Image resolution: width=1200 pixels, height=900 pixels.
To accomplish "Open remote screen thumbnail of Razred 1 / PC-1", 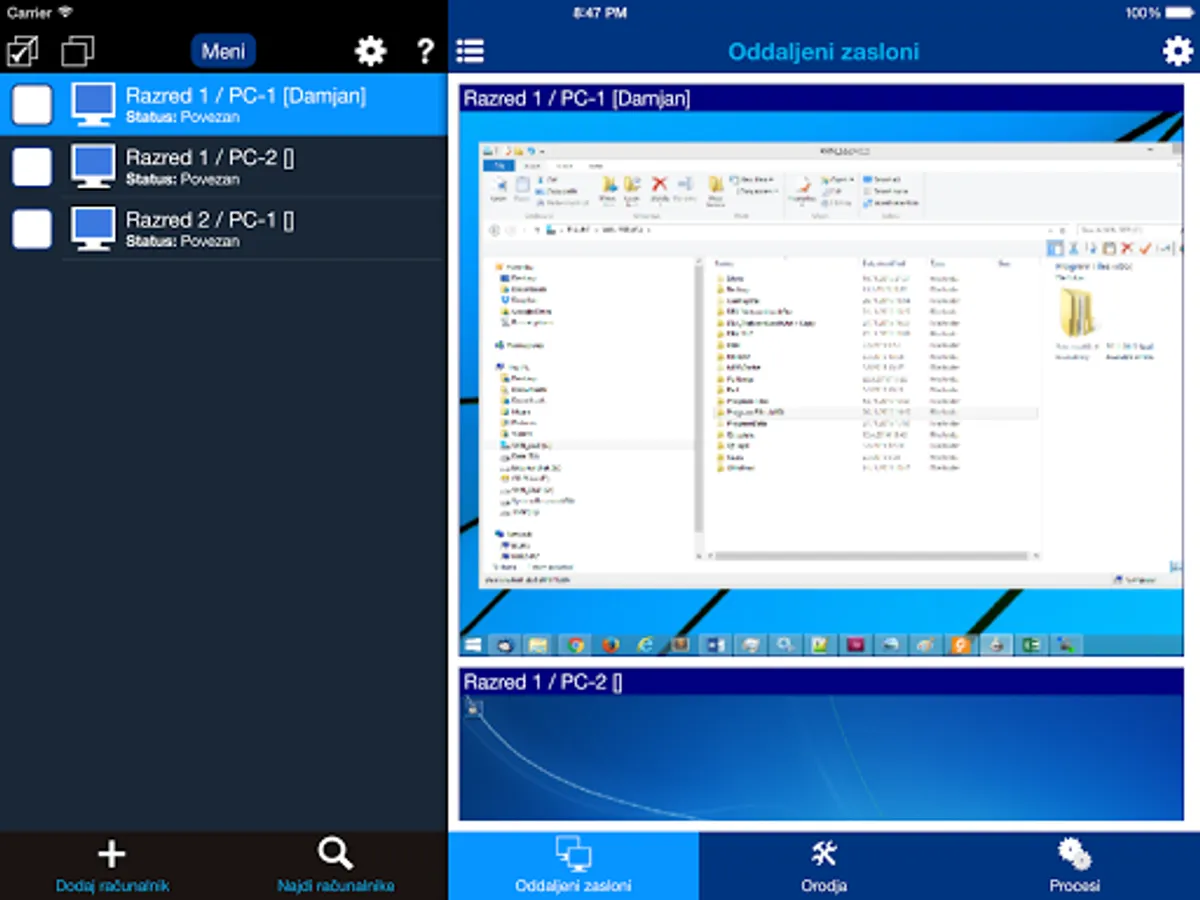I will (x=821, y=383).
